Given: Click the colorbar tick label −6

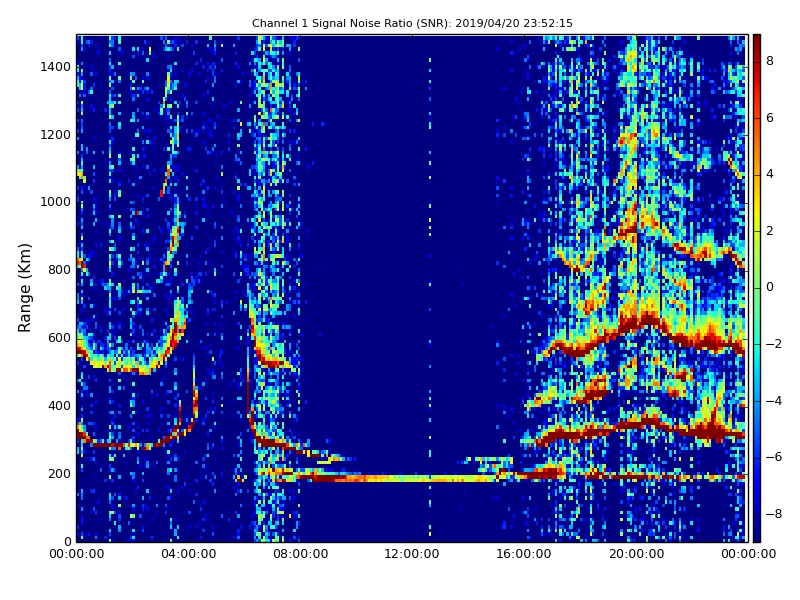Looking at the screenshot, I should point(774,457).
